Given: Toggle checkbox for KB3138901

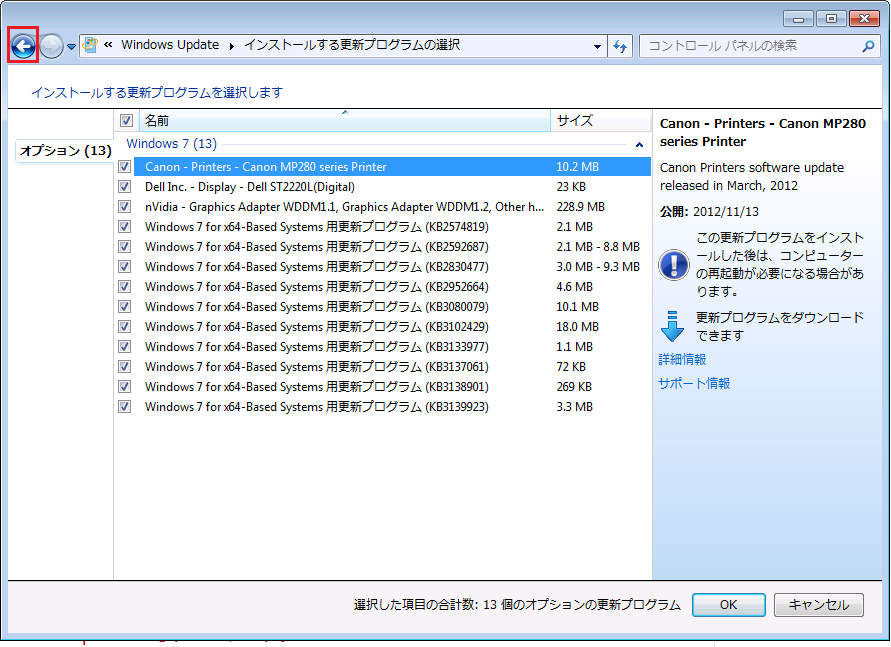Looking at the screenshot, I should click(x=124, y=387).
